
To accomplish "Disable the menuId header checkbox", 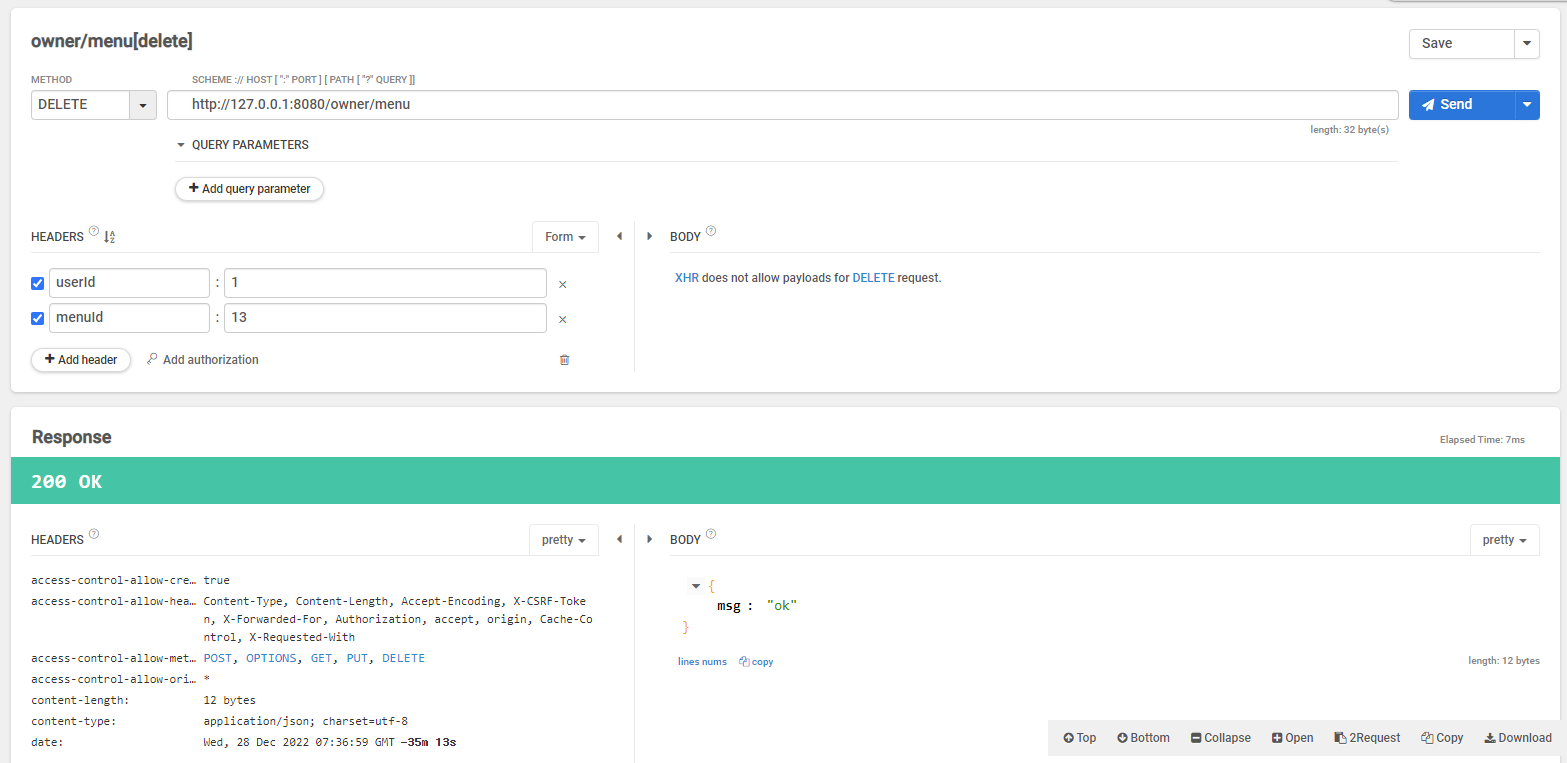I will 38,319.
